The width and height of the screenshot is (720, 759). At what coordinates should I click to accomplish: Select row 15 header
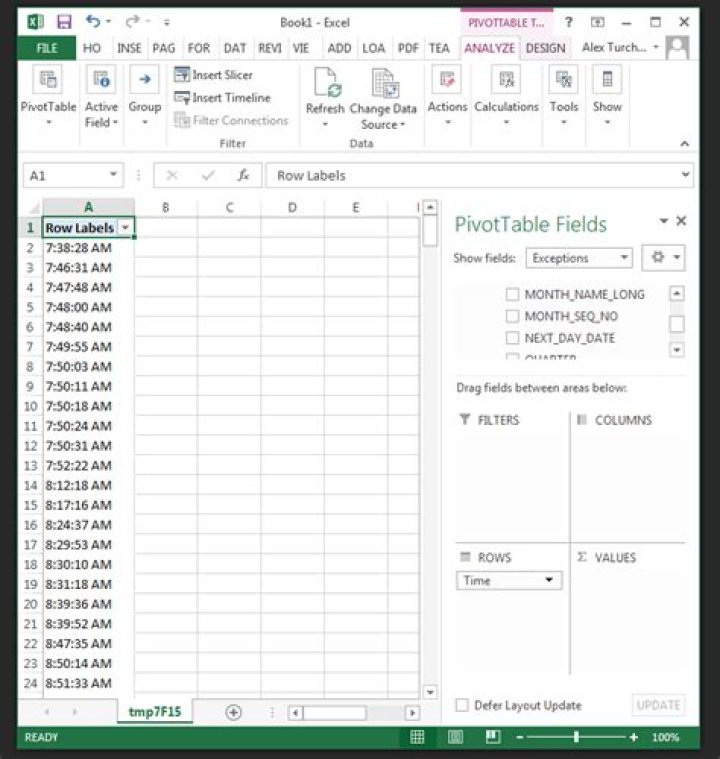tap(31, 505)
